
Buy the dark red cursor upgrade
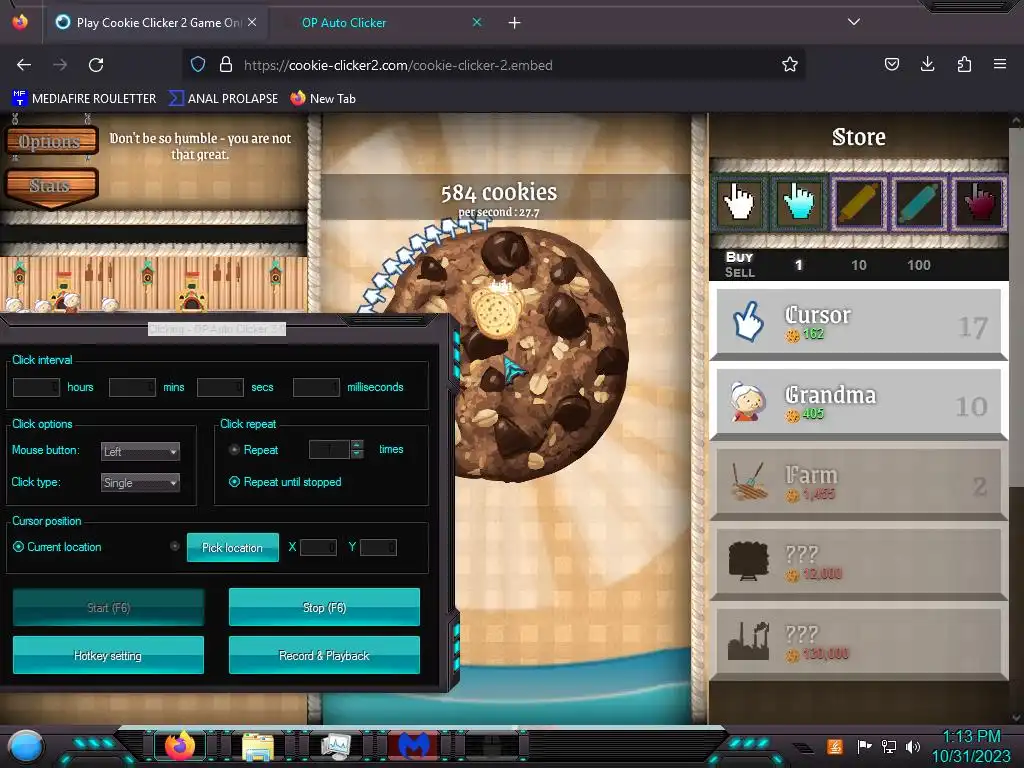(978, 202)
